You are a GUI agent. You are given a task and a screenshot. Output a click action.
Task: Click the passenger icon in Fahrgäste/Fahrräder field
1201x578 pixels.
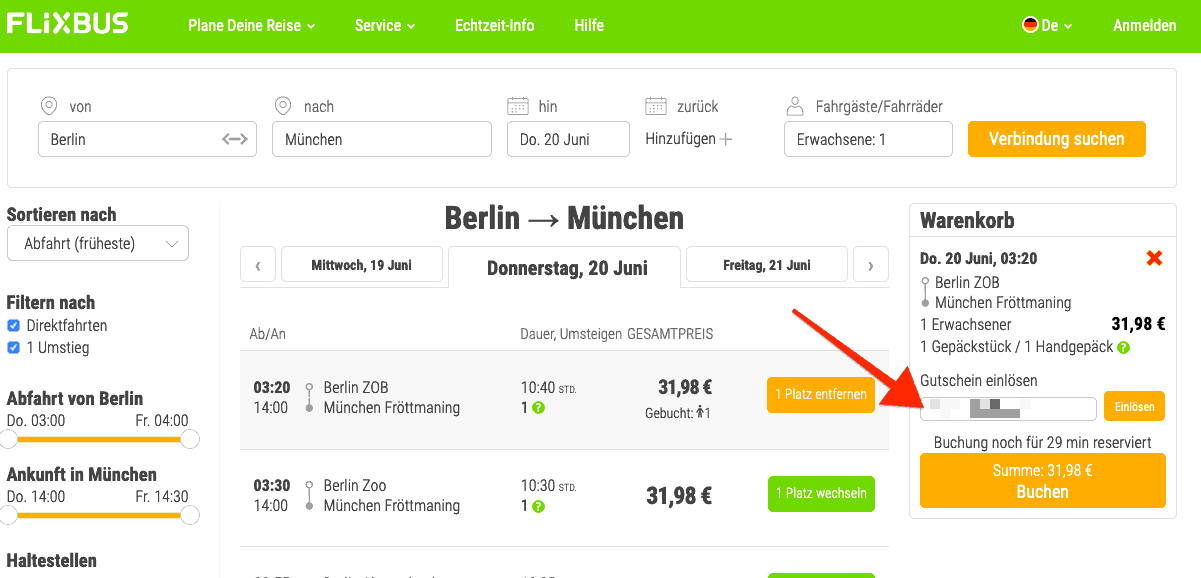(795, 105)
